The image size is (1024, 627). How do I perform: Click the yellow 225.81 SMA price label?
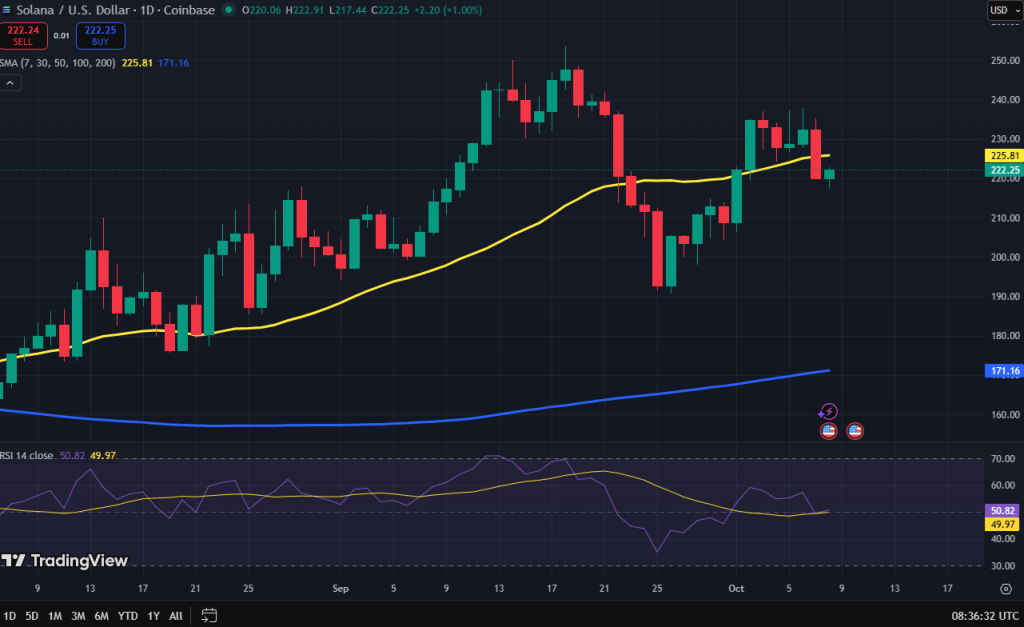tap(1003, 156)
